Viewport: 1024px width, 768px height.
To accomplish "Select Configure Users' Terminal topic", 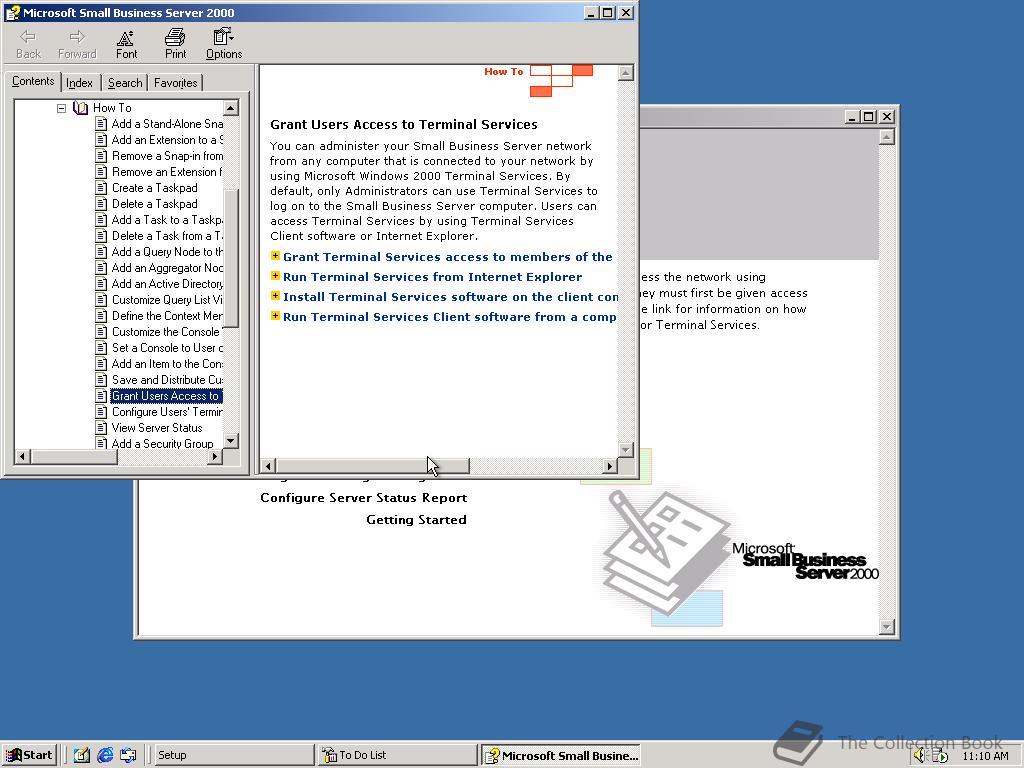I will click(x=167, y=411).
